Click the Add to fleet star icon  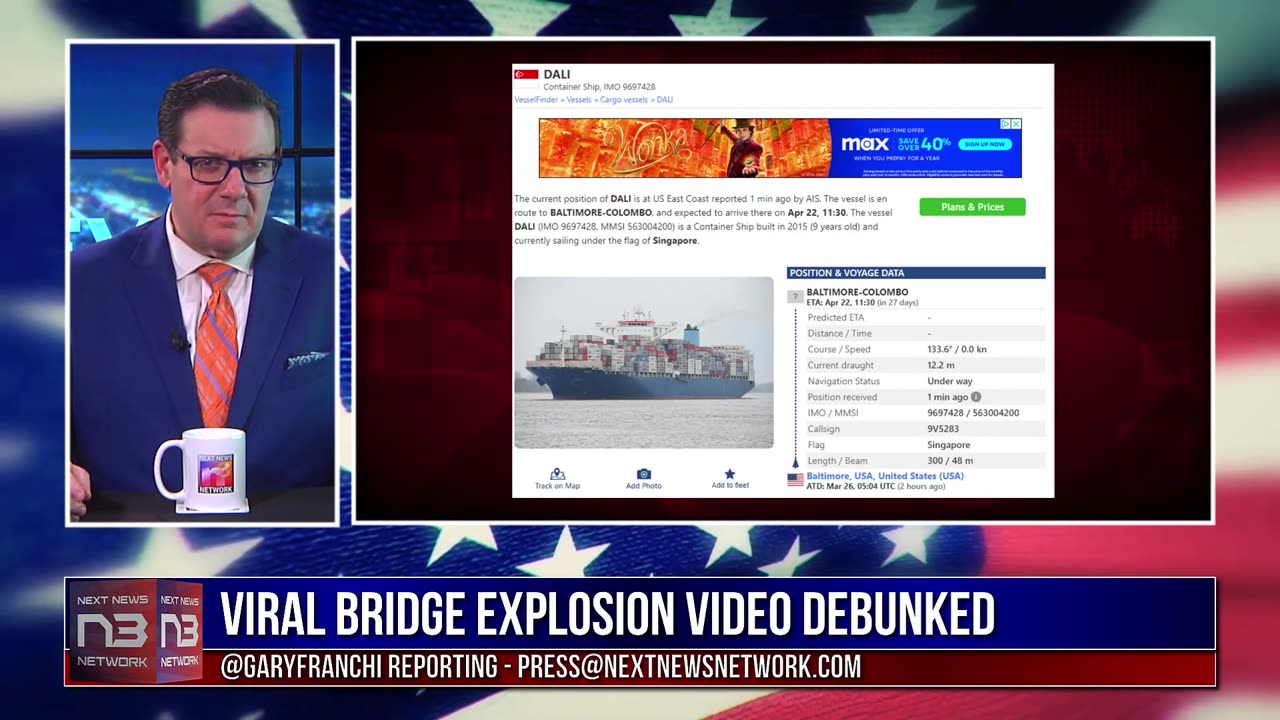730,474
